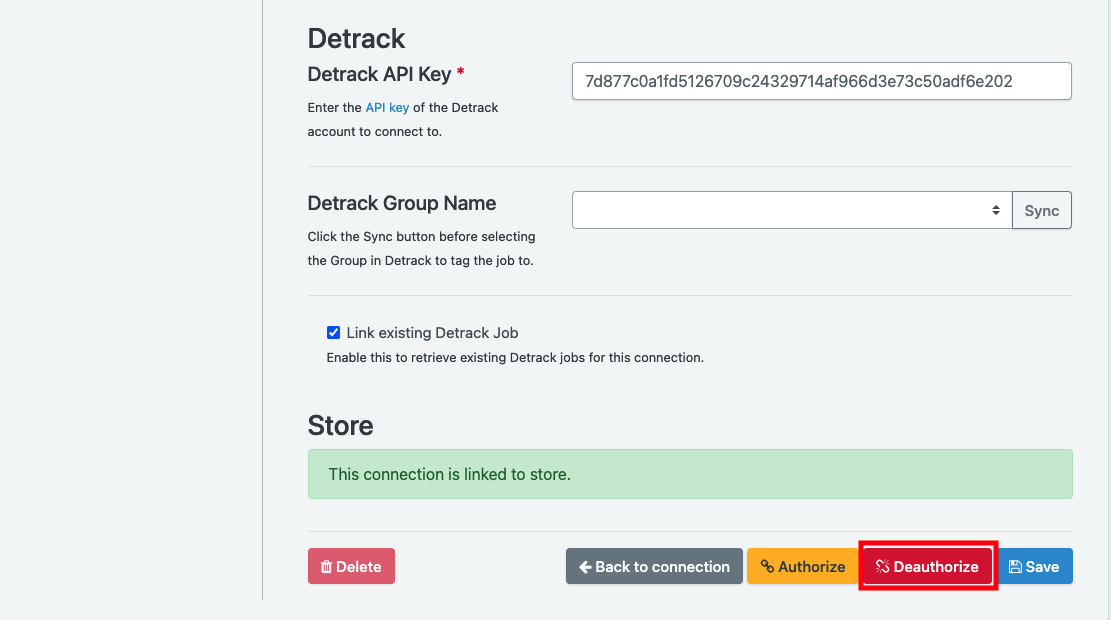Click the orange Authorize button
This screenshot has height=620, width=1111.
coord(803,566)
